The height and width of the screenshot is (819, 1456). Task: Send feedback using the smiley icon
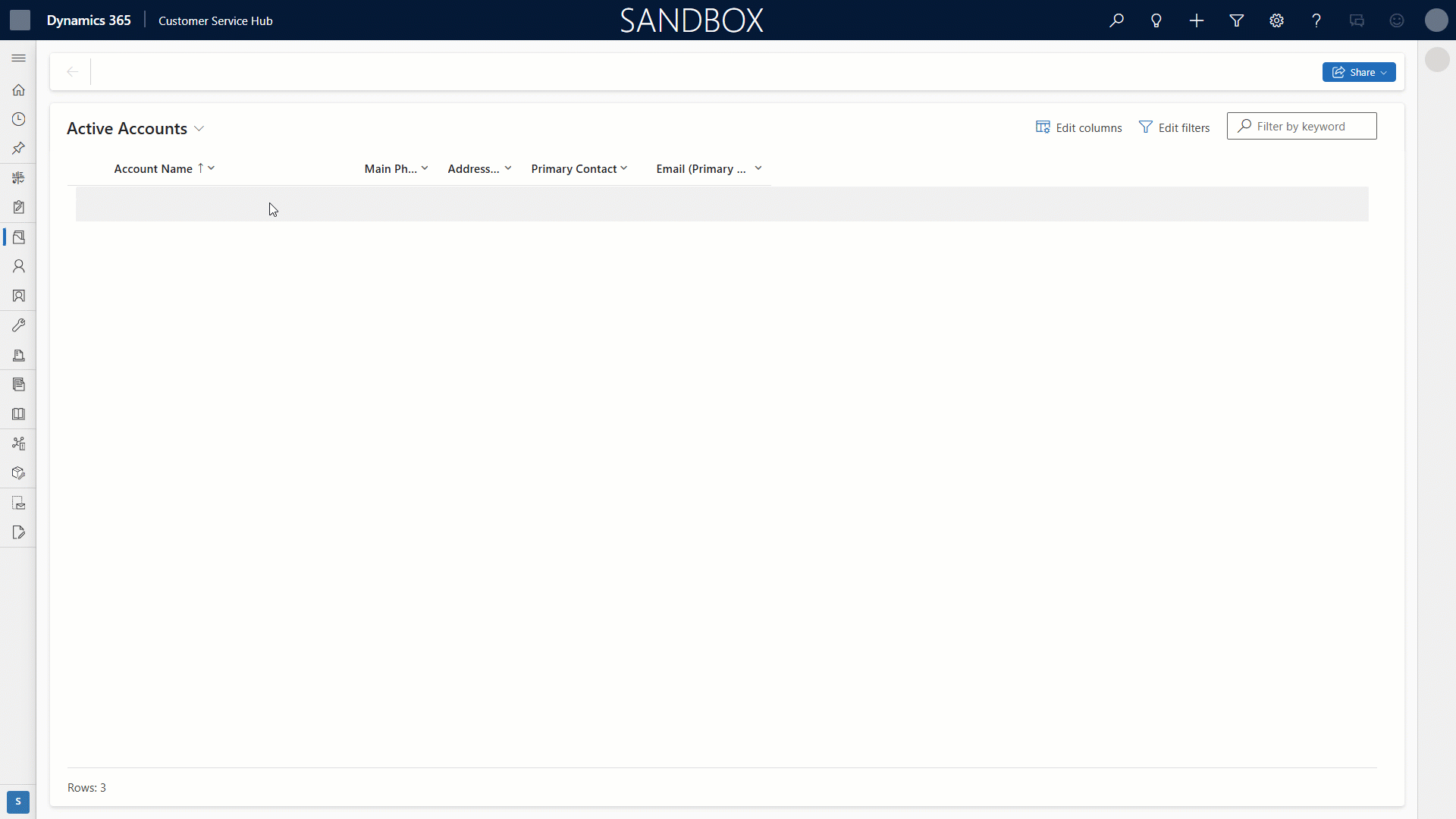coord(1397,20)
